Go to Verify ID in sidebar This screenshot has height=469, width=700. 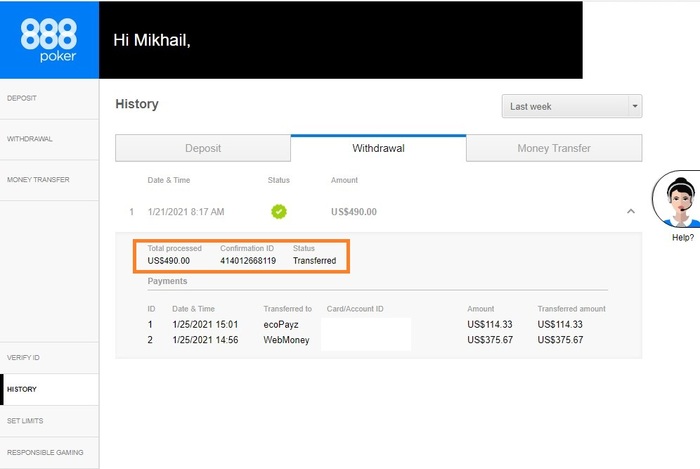[x=49, y=358]
